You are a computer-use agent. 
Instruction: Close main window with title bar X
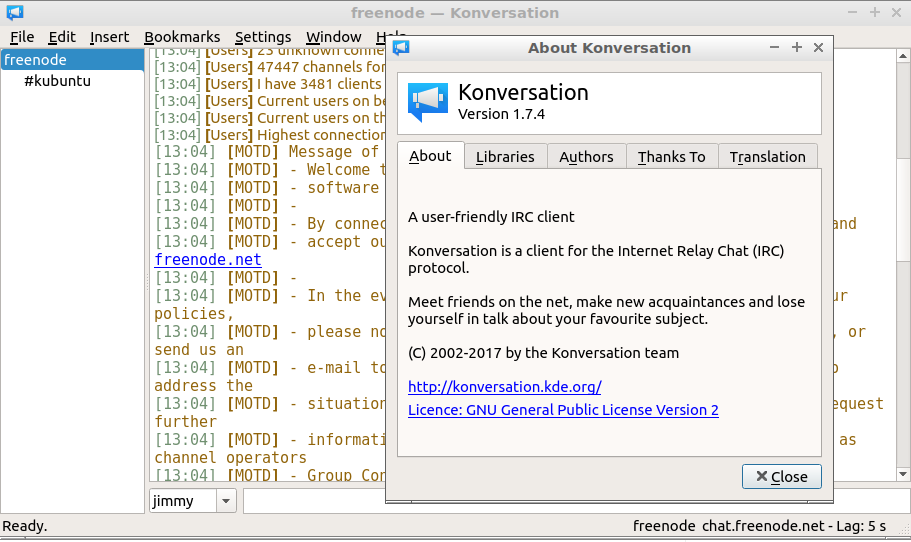896,12
